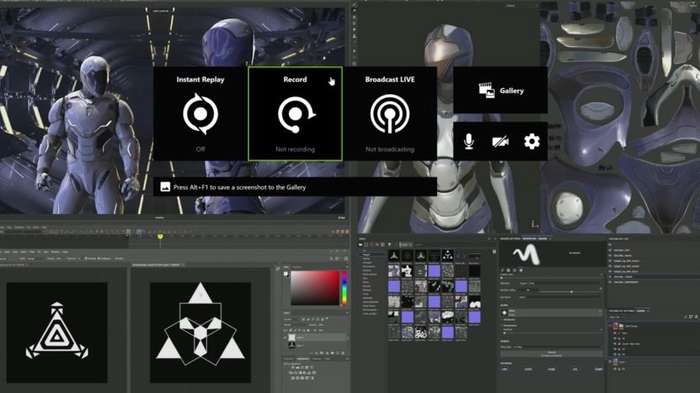Switch to the Swatches tab in Photoshop
The height and width of the screenshot is (393, 700).
pyautogui.click(x=298, y=267)
